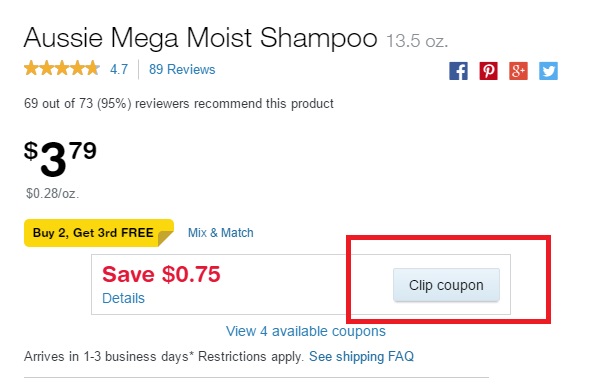Click the $0.28/oz. unit price text
This screenshot has width=609, height=388.
pos(52,193)
